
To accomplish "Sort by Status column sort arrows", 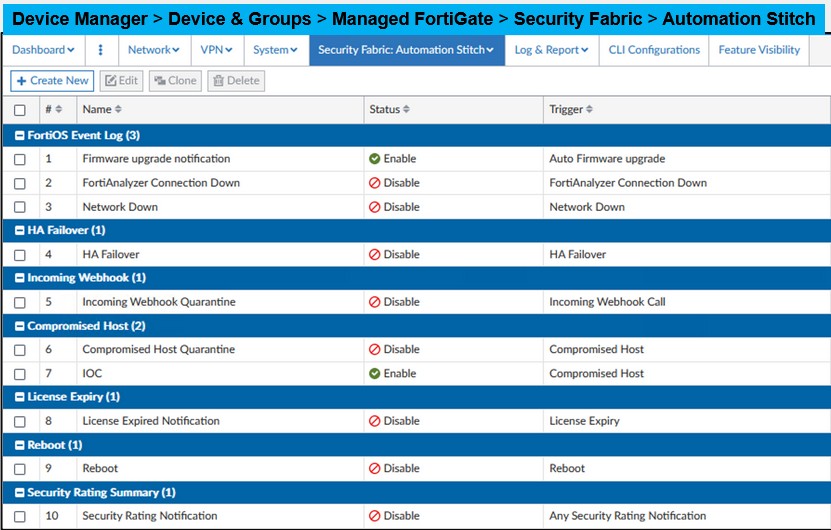I will [406, 109].
